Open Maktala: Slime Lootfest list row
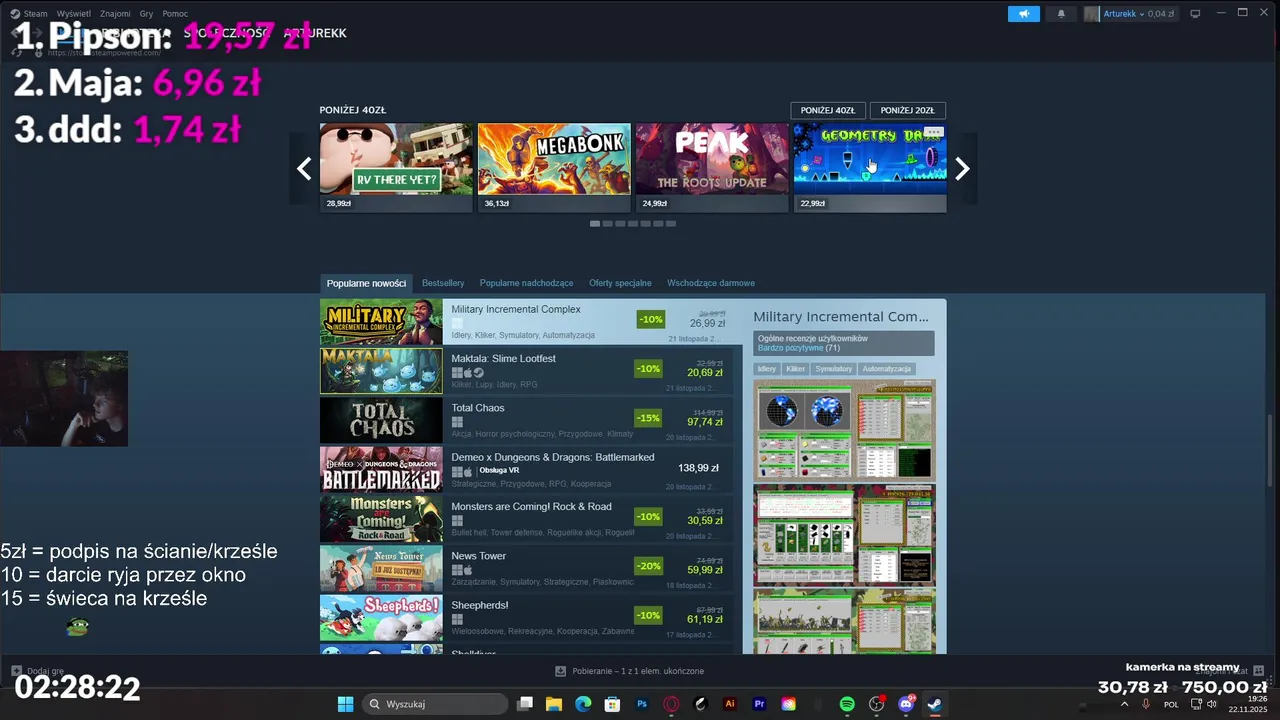Image resolution: width=1280 pixels, height=720 pixels. 526,371
